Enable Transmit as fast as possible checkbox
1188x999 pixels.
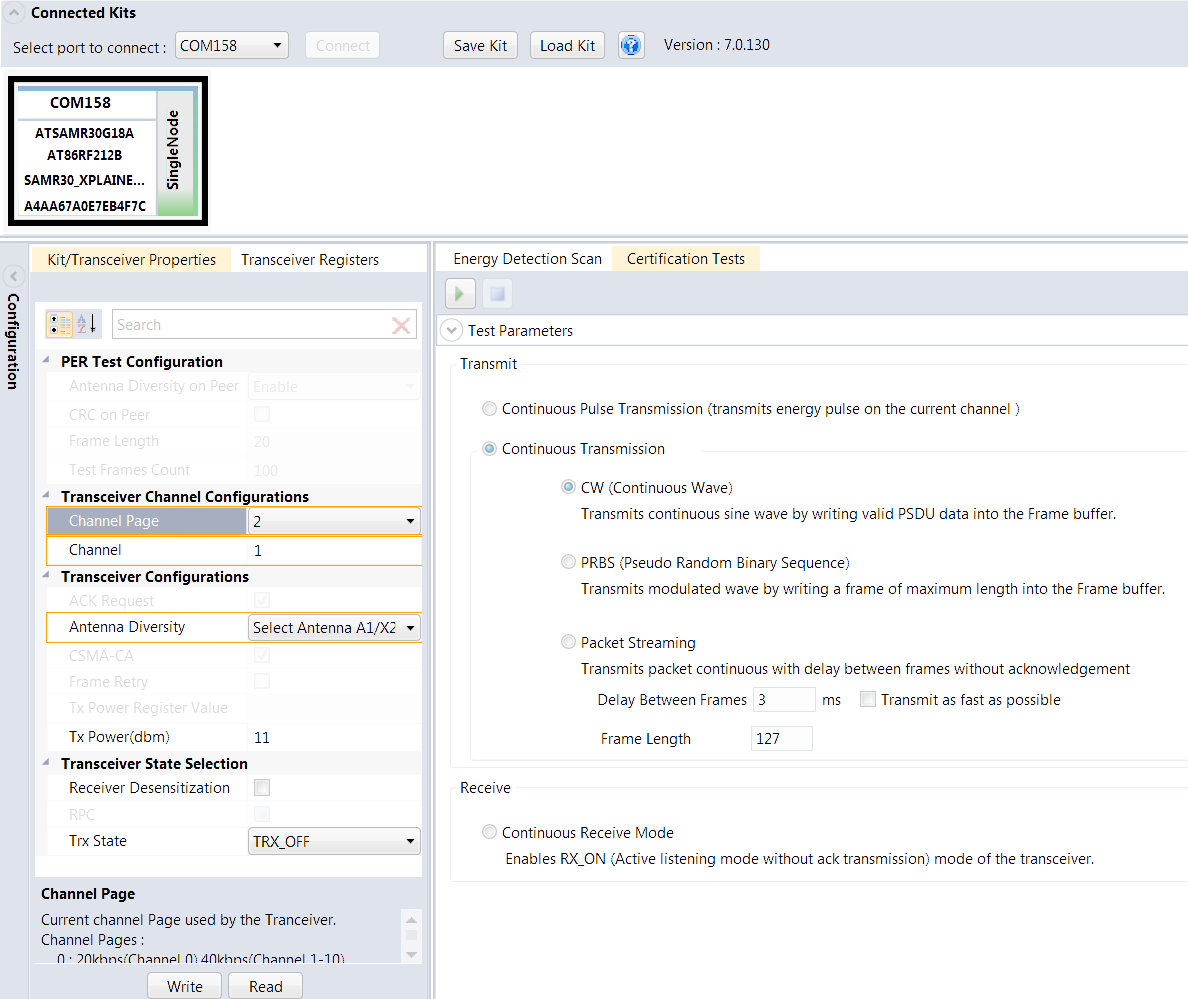pos(868,699)
